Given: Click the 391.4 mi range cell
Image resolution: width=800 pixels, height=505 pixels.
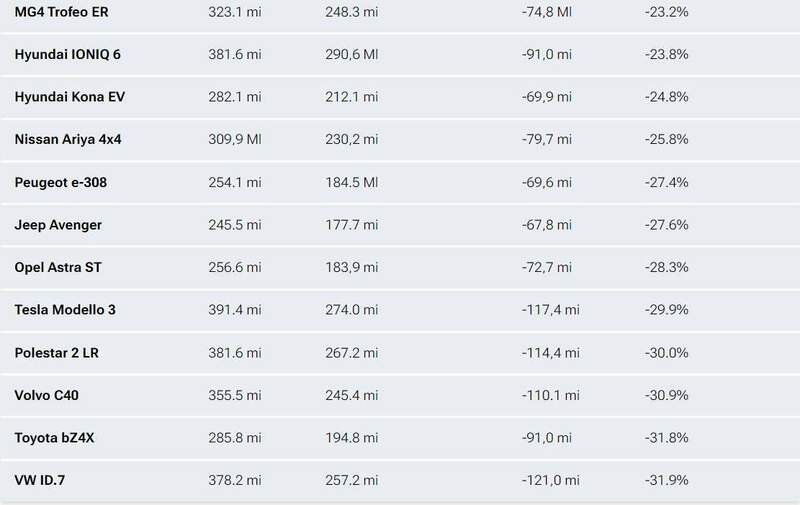Looking at the screenshot, I should point(233,310).
